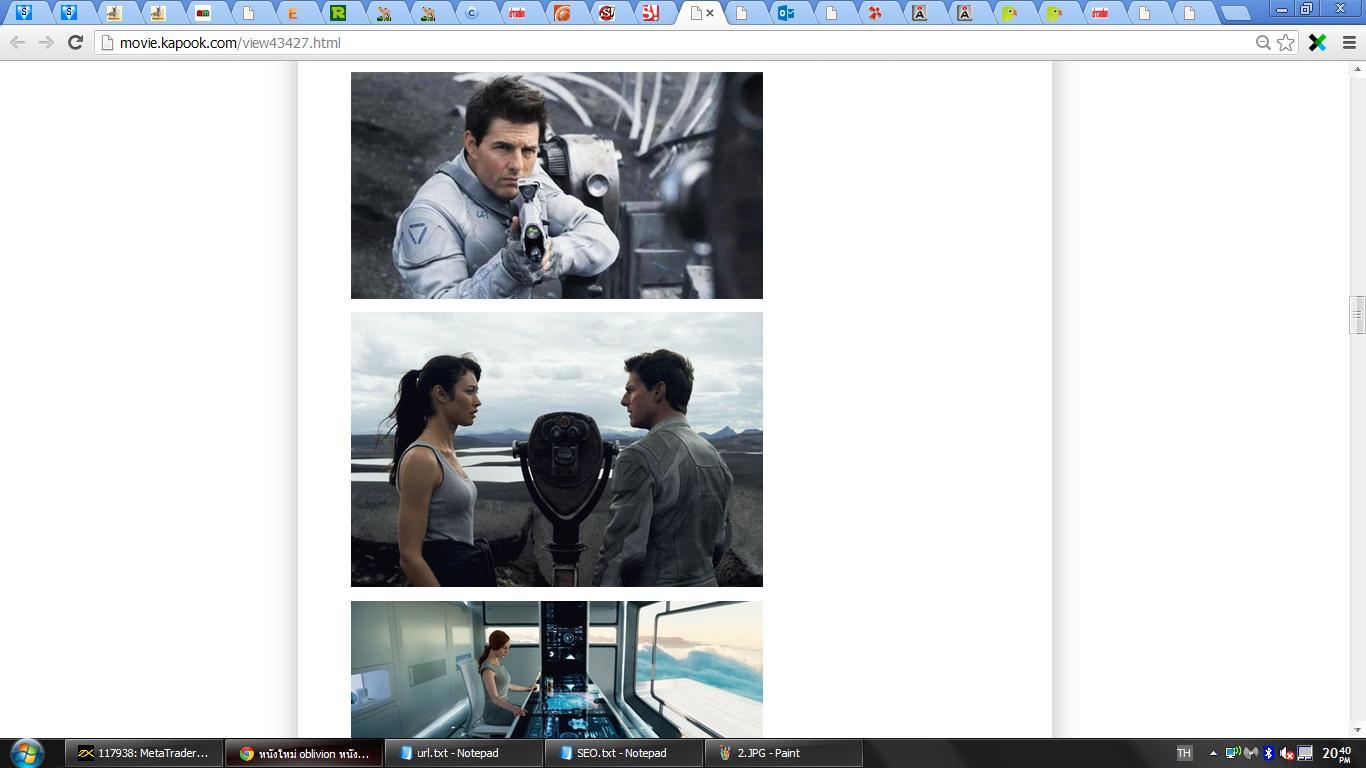
Task: Click the scrollbar down arrow
Action: (1357, 730)
